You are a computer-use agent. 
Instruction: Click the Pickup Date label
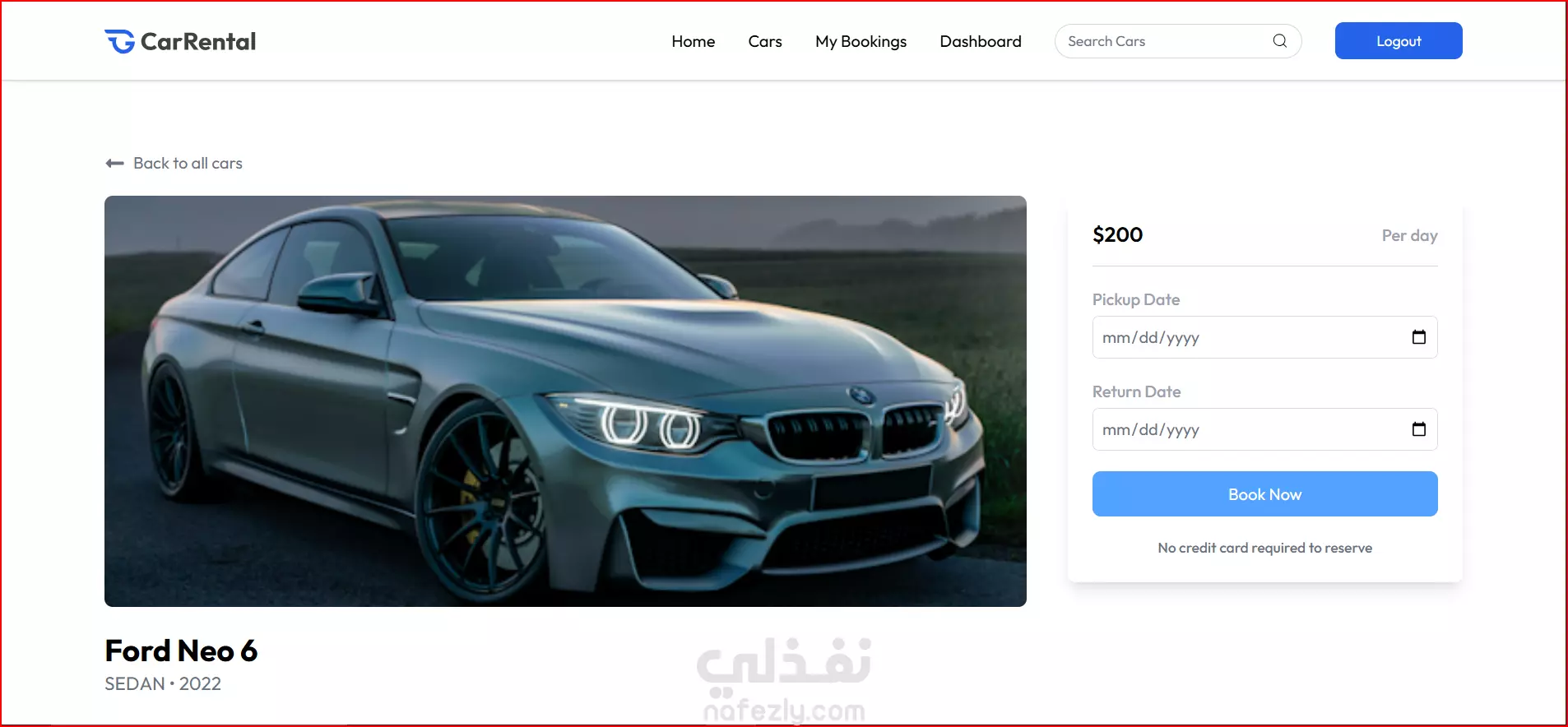tap(1136, 299)
